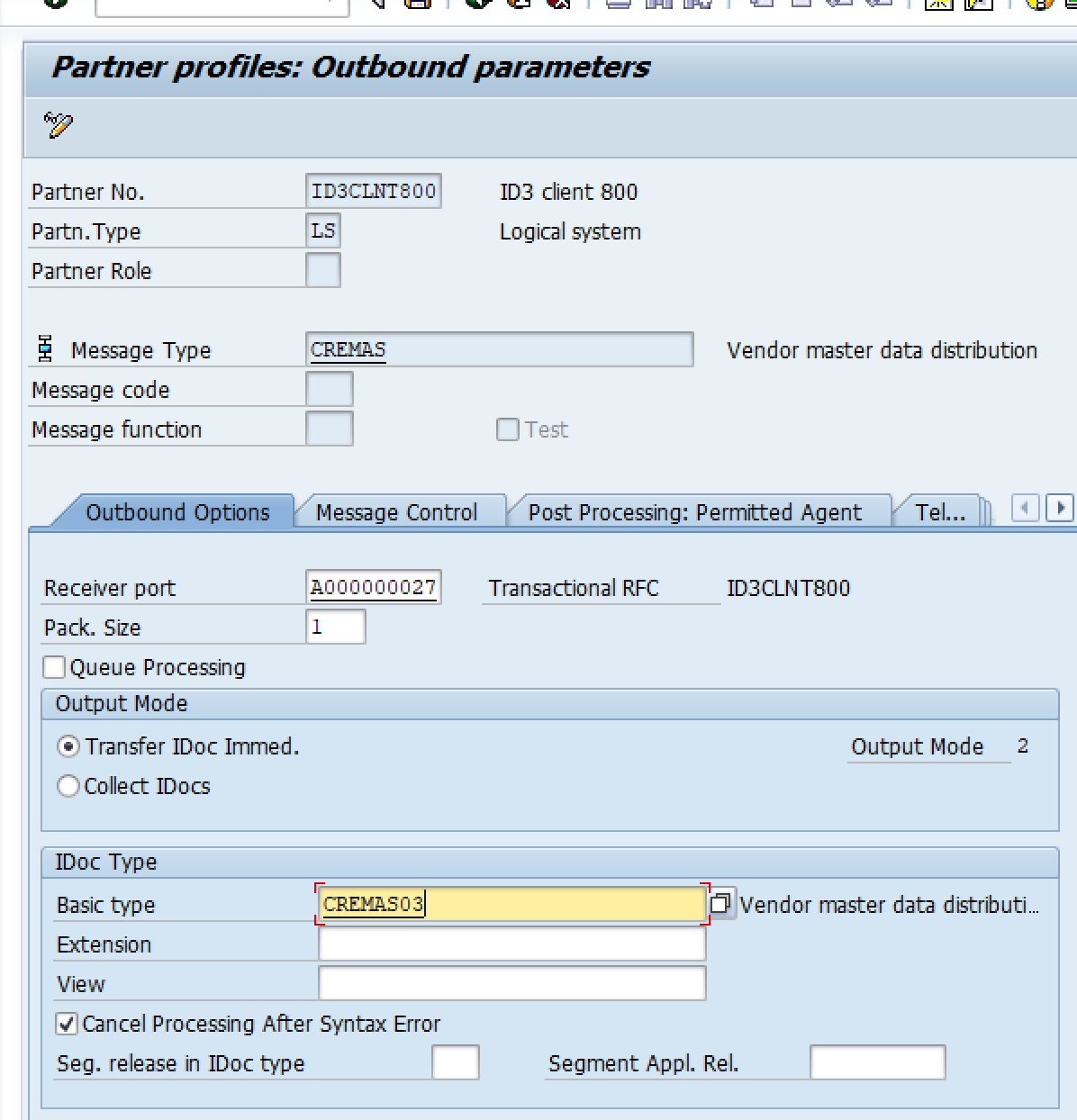Viewport: 1077px width, 1120px height.
Task: Click receiver port A000000027 value
Action: coord(373,588)
